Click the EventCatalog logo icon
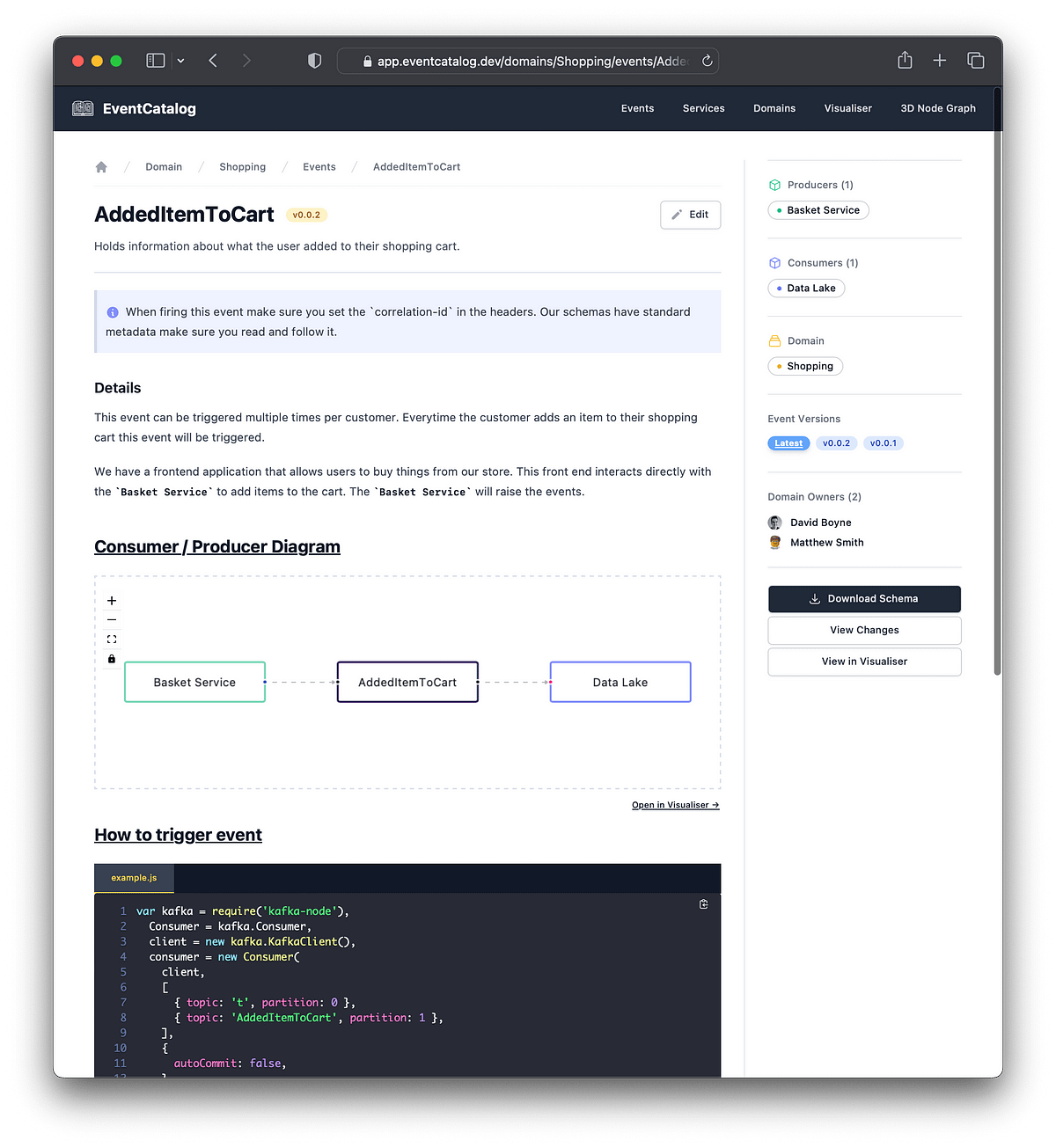 point(83,108)
